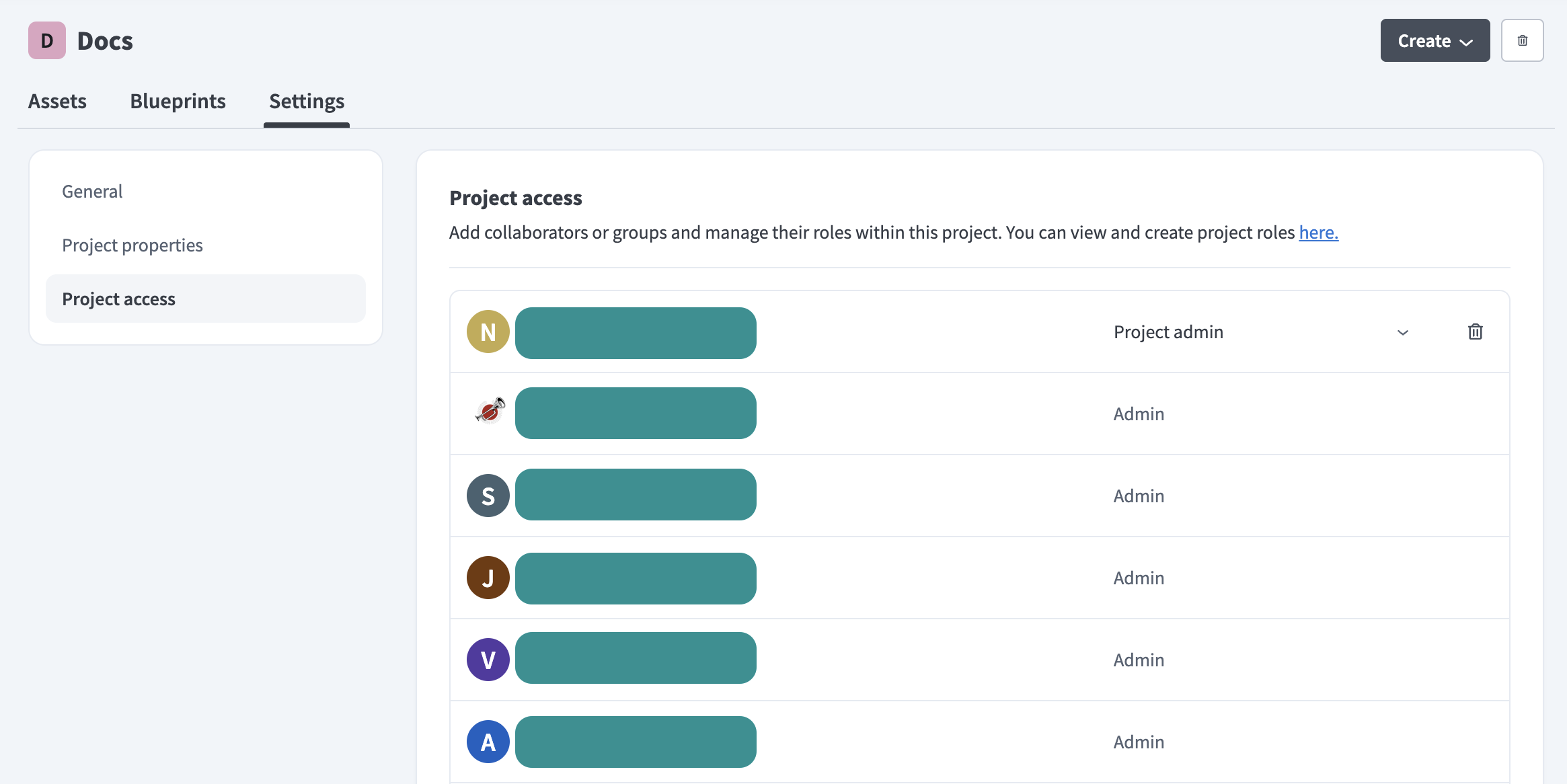Click Admin role in trumpet avatar row
Image resolution: width=1567 pixels, height=784 pixels.
[1139, 414]
